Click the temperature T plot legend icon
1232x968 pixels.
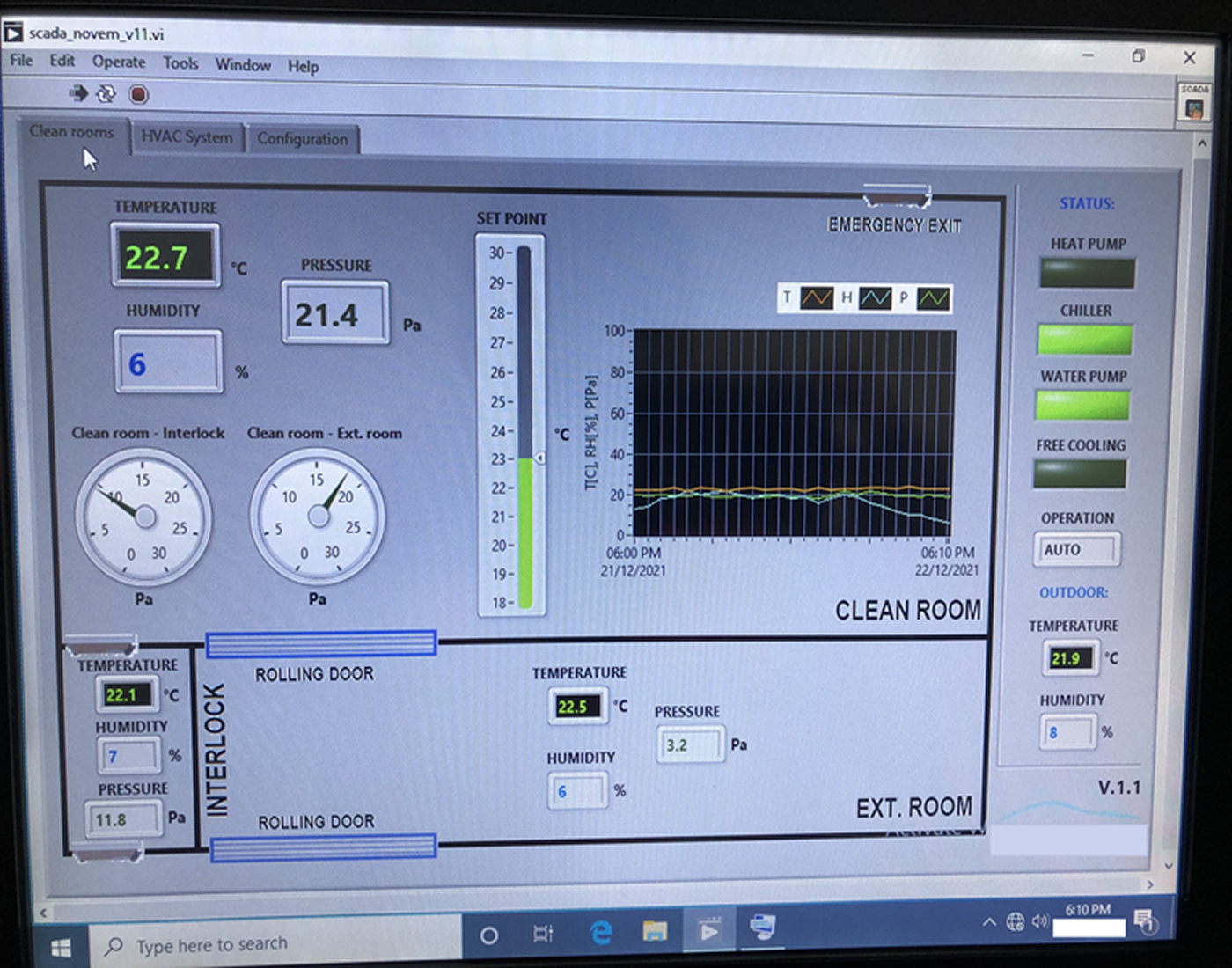coord(816,298)
